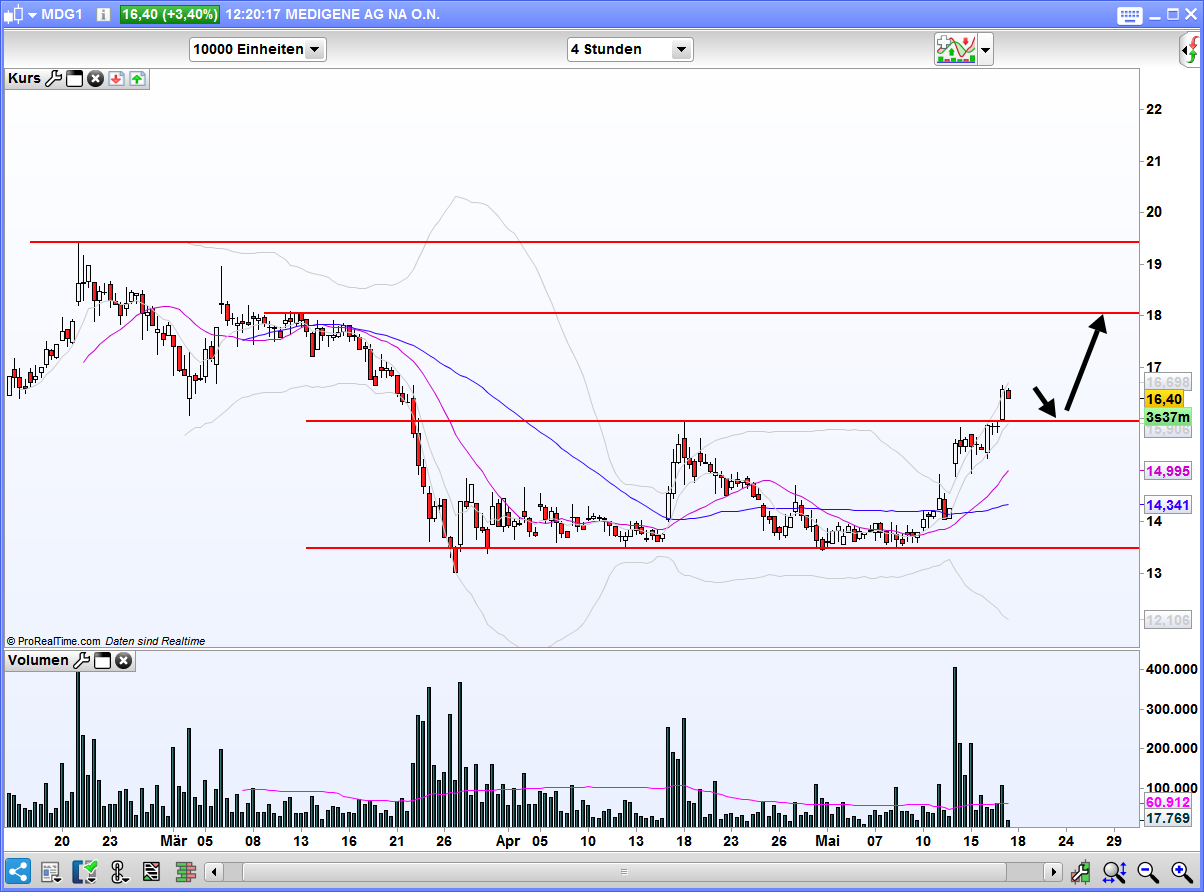The height and width of the screenshot is (892, 1204).
Task: Click the horizontal/vertical zoom adjust magnifier
Action: (1115, 871)
